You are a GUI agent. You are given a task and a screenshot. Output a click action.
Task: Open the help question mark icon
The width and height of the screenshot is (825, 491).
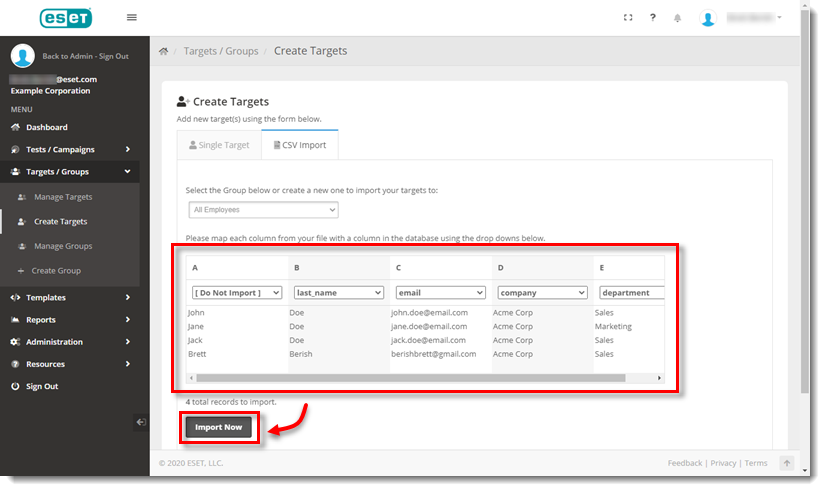pos(653,18)
